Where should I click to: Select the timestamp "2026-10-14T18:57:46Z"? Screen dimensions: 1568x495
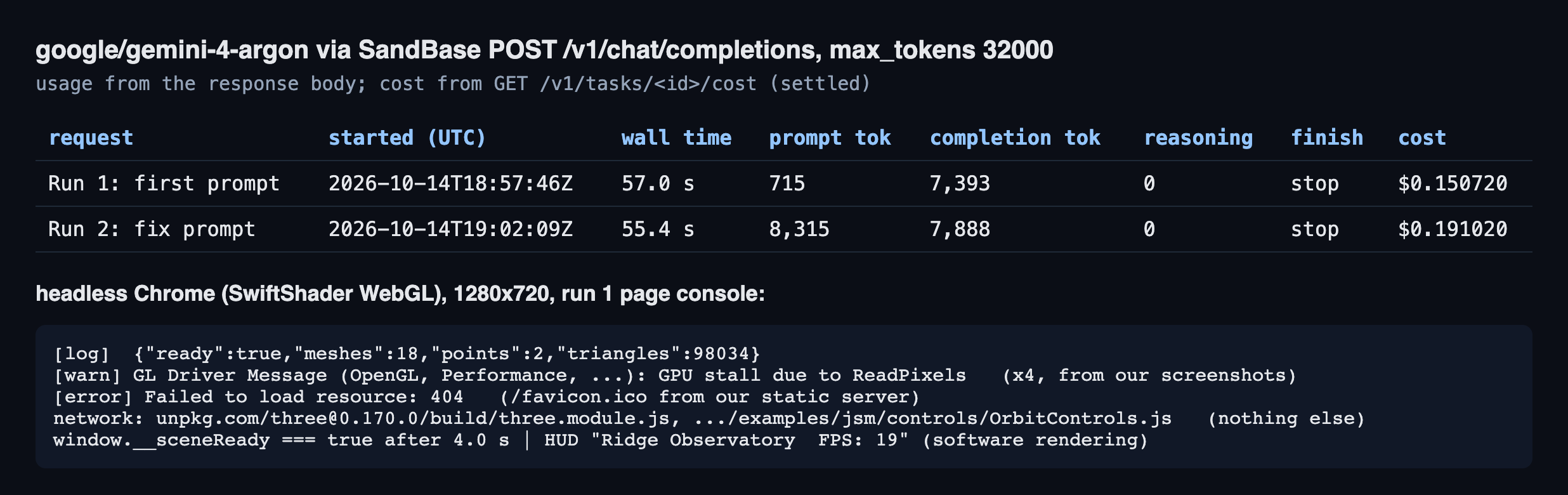450,183
